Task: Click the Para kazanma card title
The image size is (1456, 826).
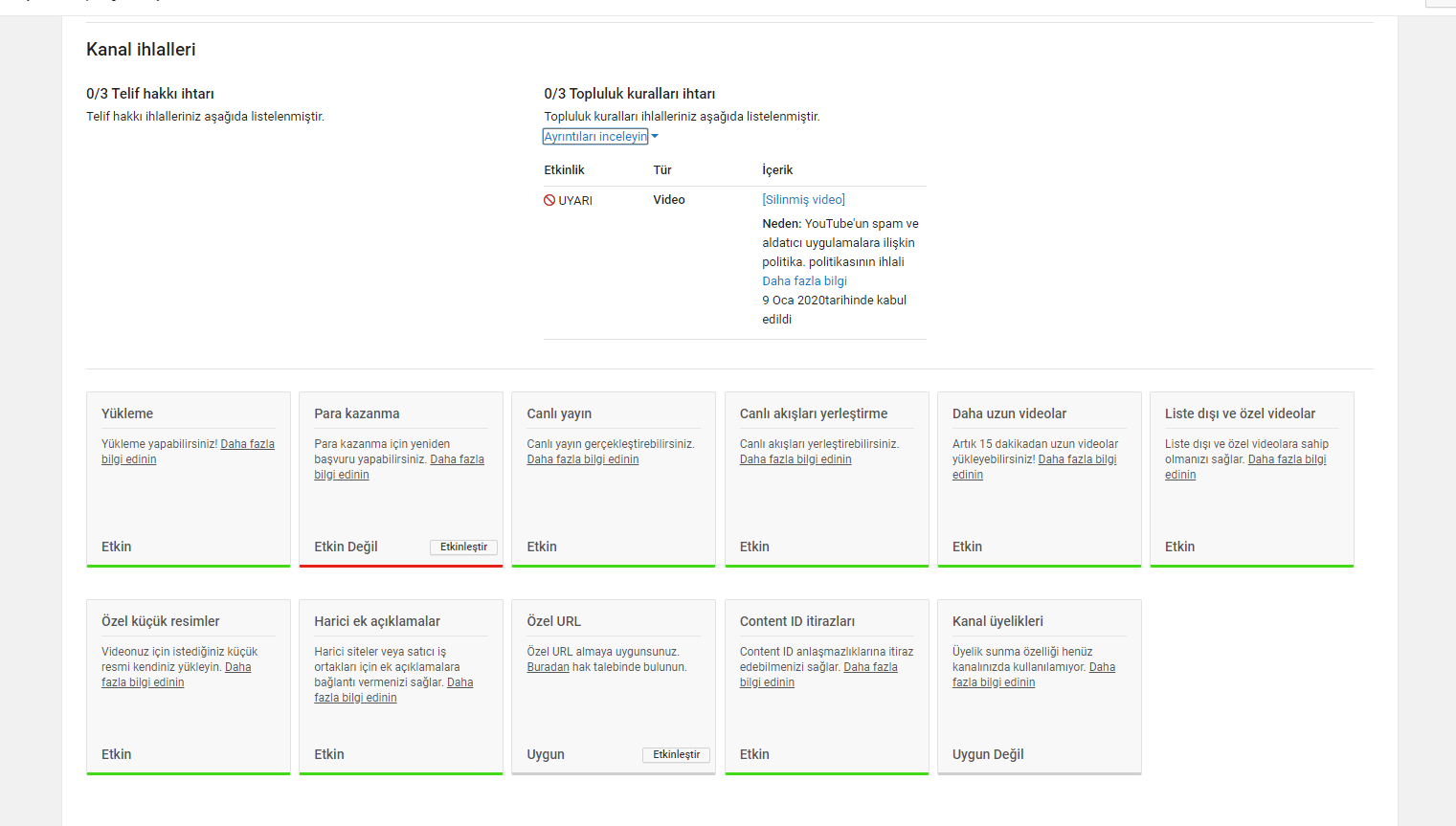Action: tap(357, 413)
